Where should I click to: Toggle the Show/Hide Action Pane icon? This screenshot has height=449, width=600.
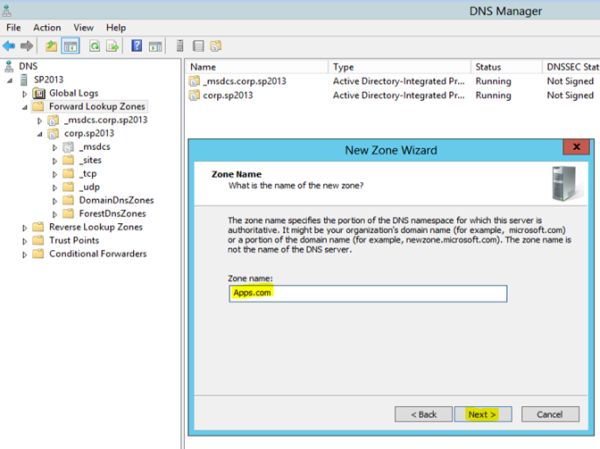coord(155,47)
